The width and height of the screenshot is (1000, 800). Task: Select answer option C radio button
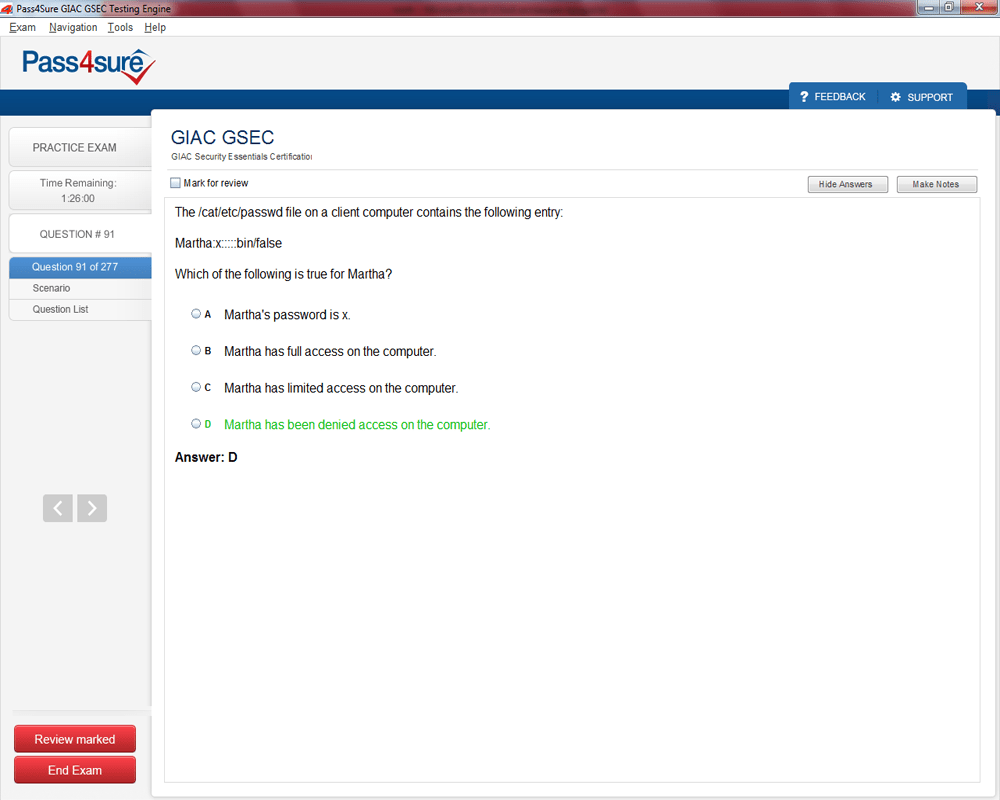click(196, 387)
